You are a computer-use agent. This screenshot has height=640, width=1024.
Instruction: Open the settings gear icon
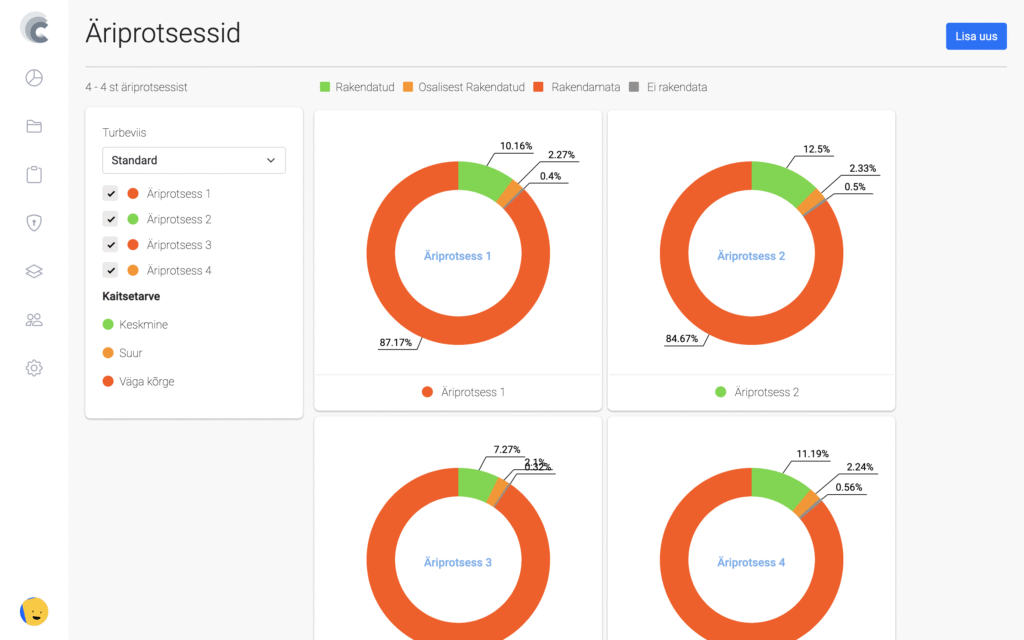(x=34, y=368)
